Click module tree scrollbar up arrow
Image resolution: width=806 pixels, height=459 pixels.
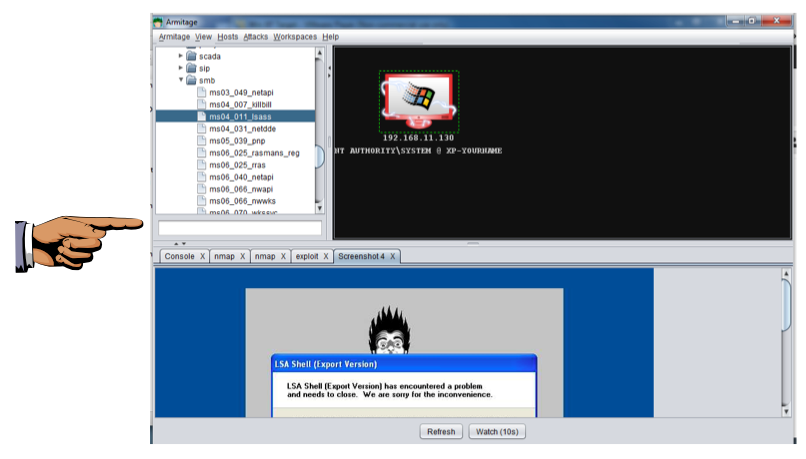(319, 52)
